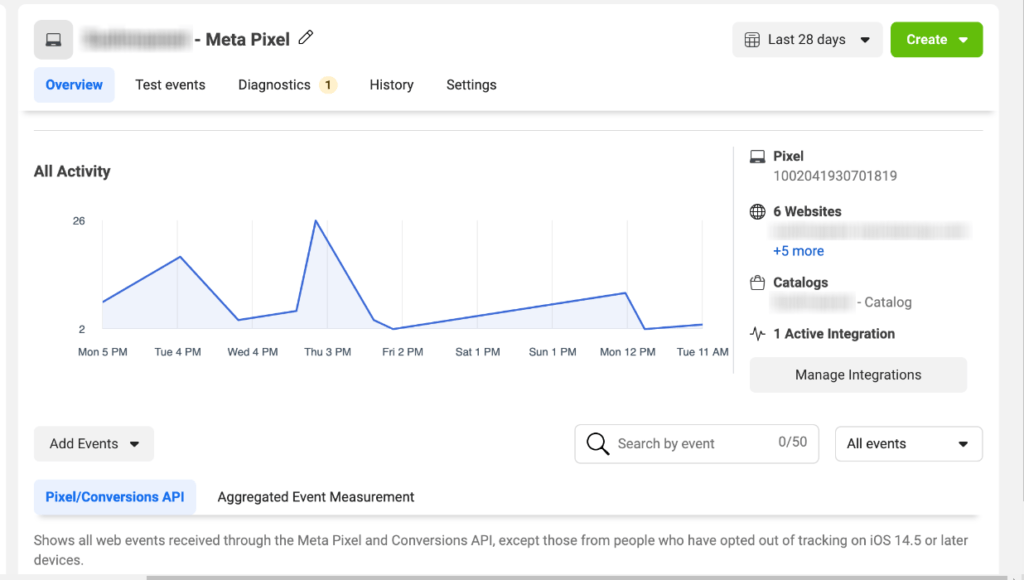This screenshot has height=580, width=1024.
Task: Click the Thursday peak on the activity chart
Action: coord(316,221)
